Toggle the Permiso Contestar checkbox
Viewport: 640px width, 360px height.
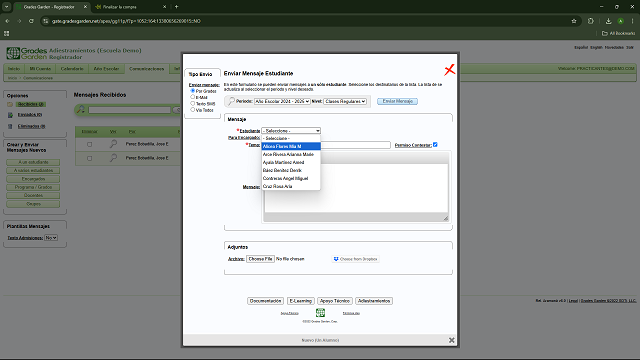435,144
